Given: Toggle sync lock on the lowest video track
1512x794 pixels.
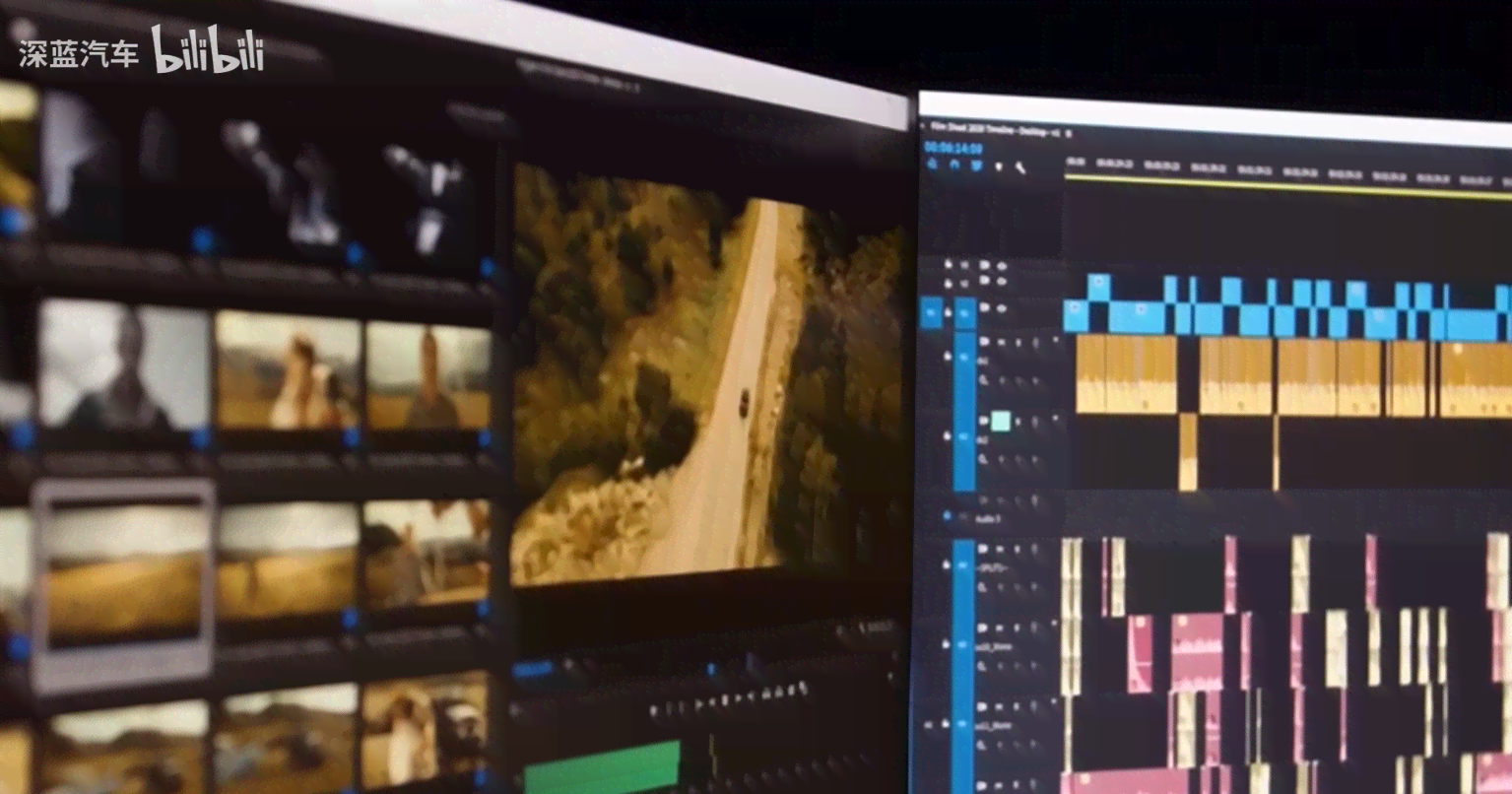Looking at the screenshot, I should 985,307.
